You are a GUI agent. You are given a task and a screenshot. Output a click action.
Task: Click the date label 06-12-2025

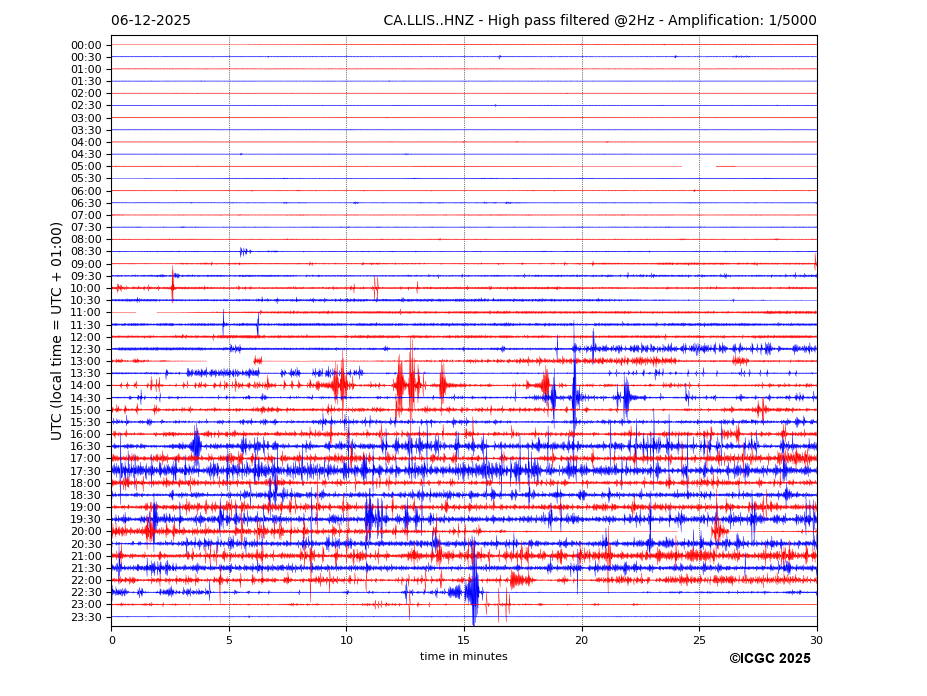point(150,21)
